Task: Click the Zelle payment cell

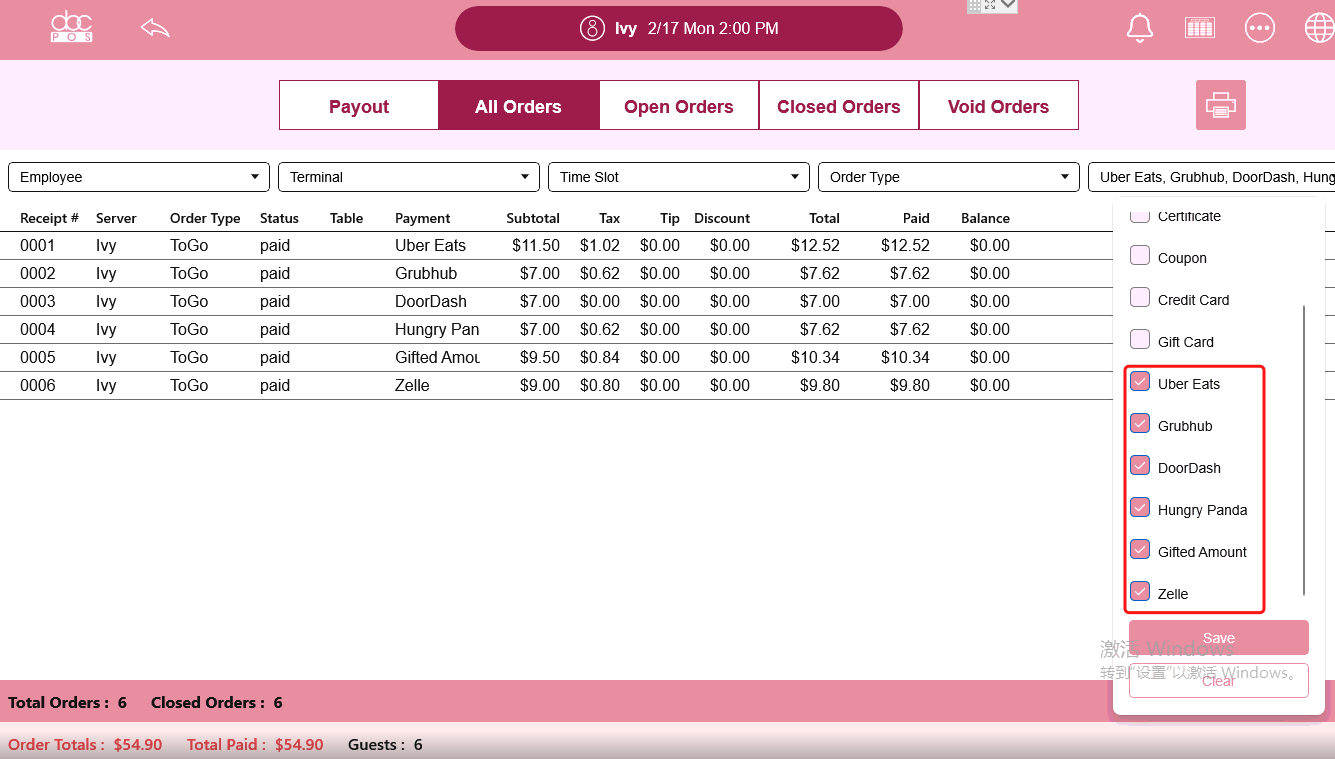Action: (x=412, y=385)
